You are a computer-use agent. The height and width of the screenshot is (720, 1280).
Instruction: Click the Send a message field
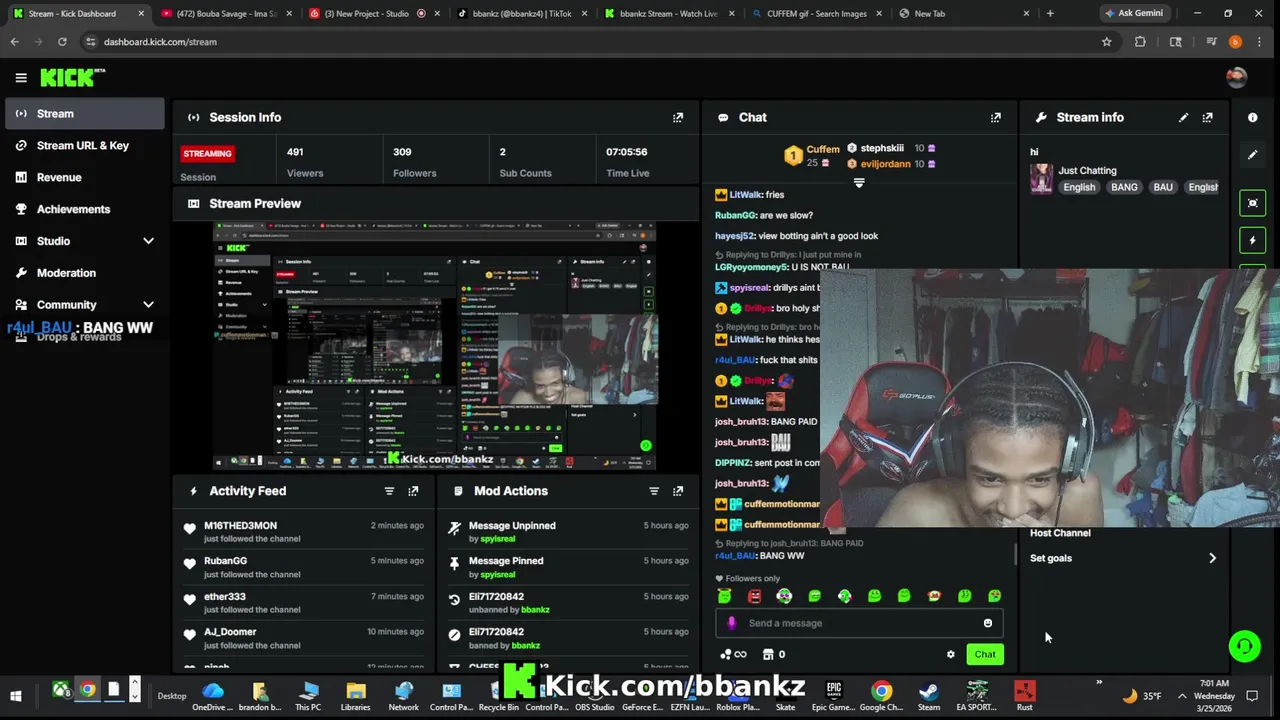859,623
